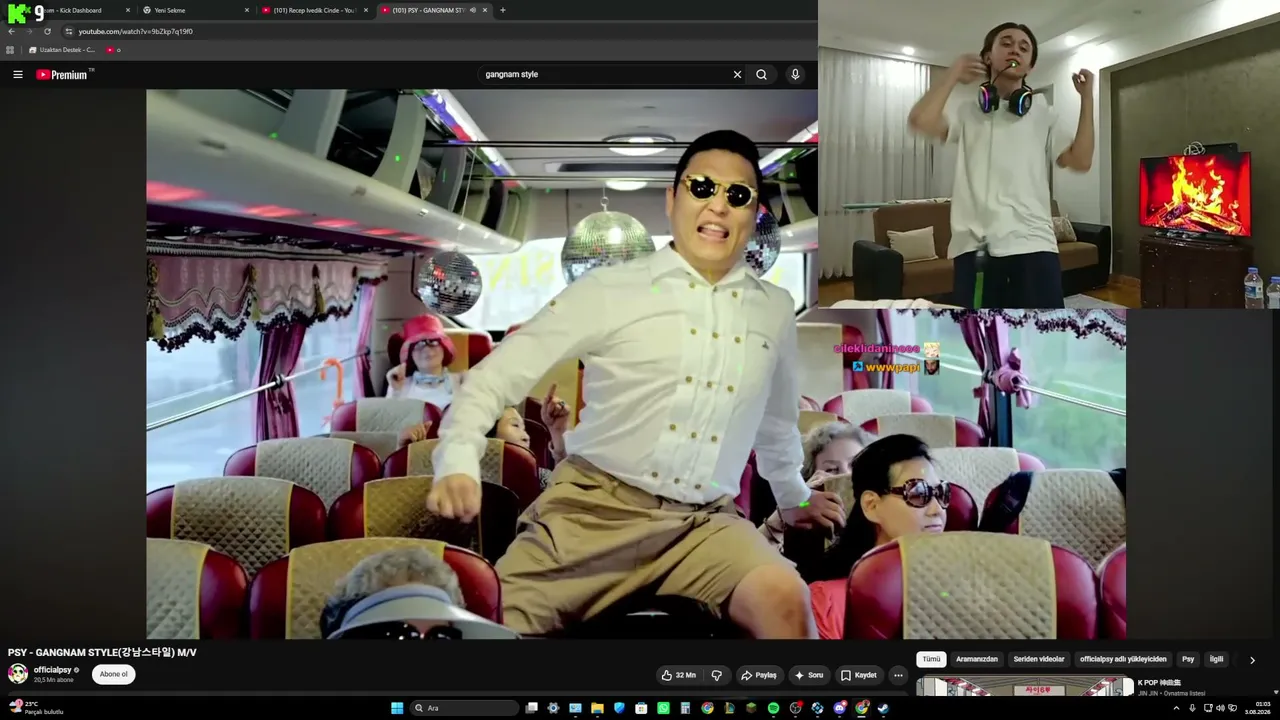This screenshot has width=1280, height=720.
Task: Close the Recep İvedik Cinde tab
Action: point(366,10)
